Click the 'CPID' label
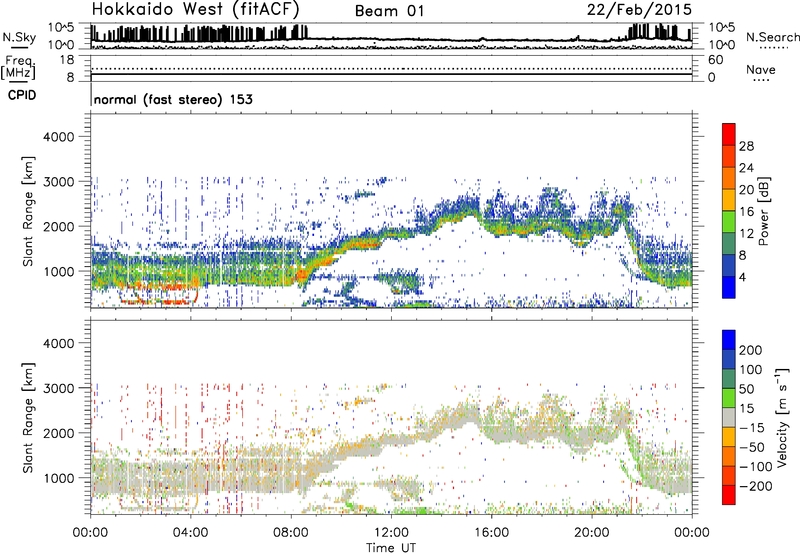 coord(22,95)
